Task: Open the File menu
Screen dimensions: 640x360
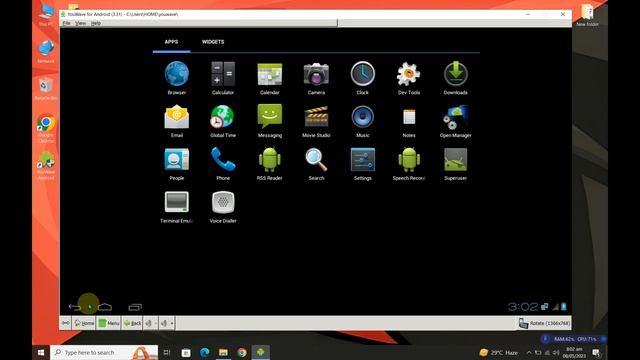Action: [66, 23]
